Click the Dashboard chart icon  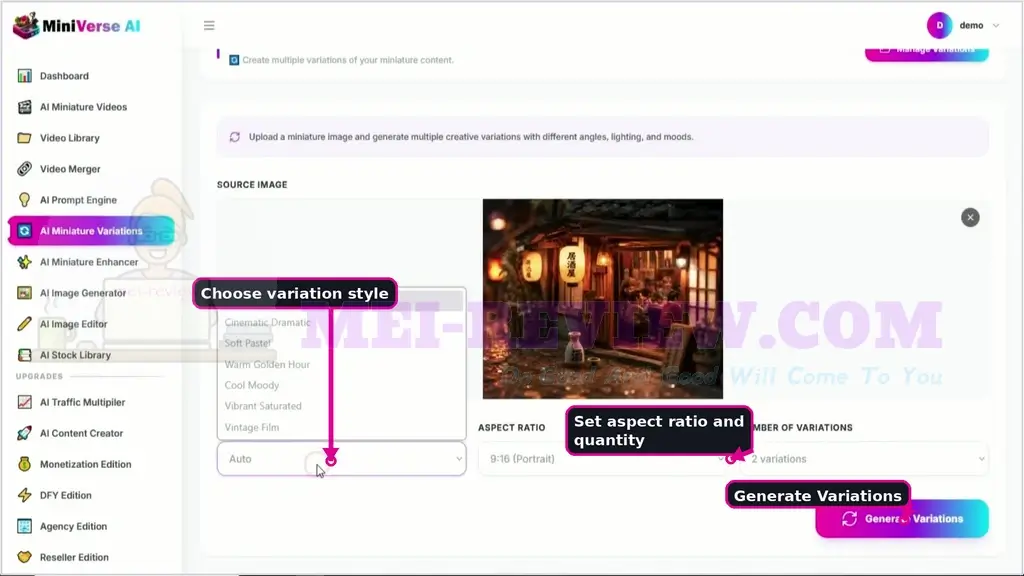pyautogui.click(x=24, y=76)
